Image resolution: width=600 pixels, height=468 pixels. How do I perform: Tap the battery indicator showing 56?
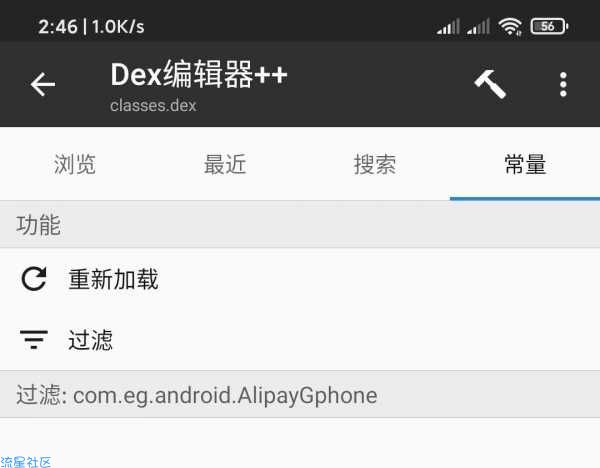pyautogui.click(x=549, y=26)
